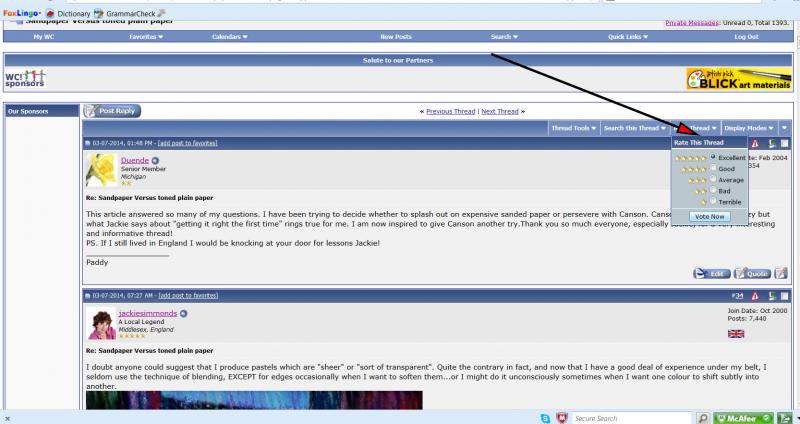Click Log Out in navigation bar
This screenshot has width=800, height=424.
point(746,37)
